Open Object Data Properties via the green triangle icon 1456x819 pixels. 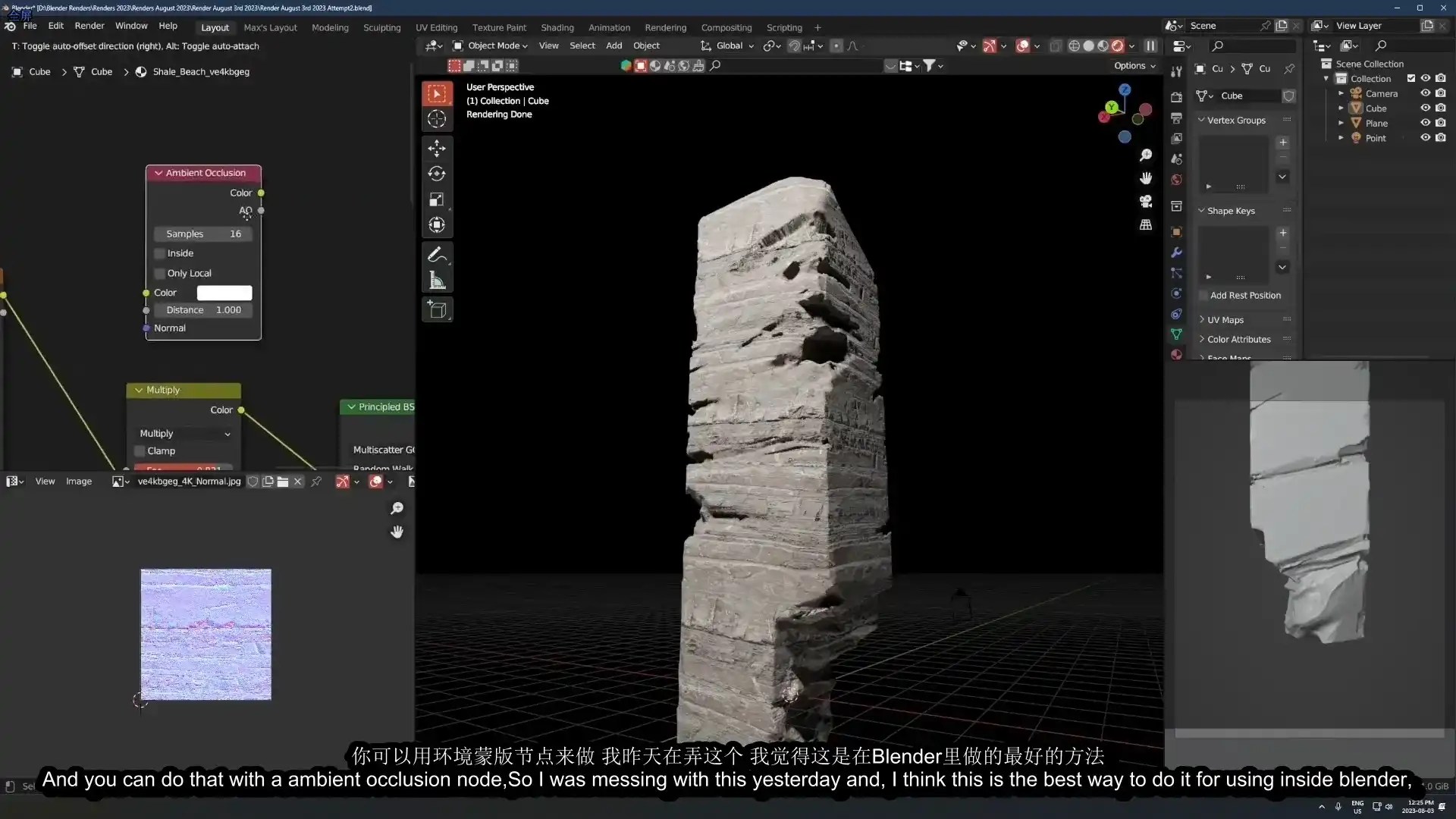(1177, 334)
